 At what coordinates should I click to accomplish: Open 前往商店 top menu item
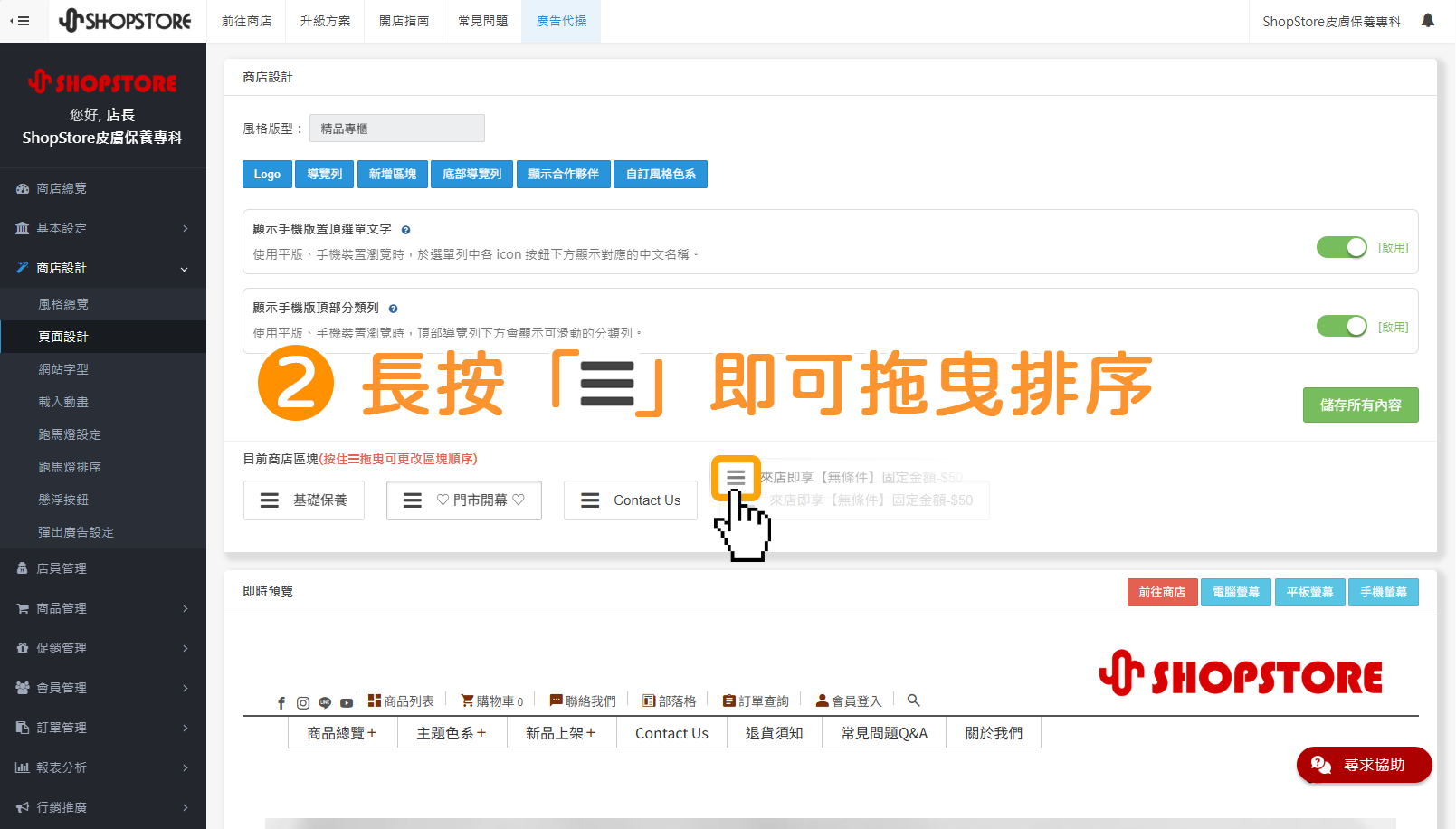(x=246, y=21)
